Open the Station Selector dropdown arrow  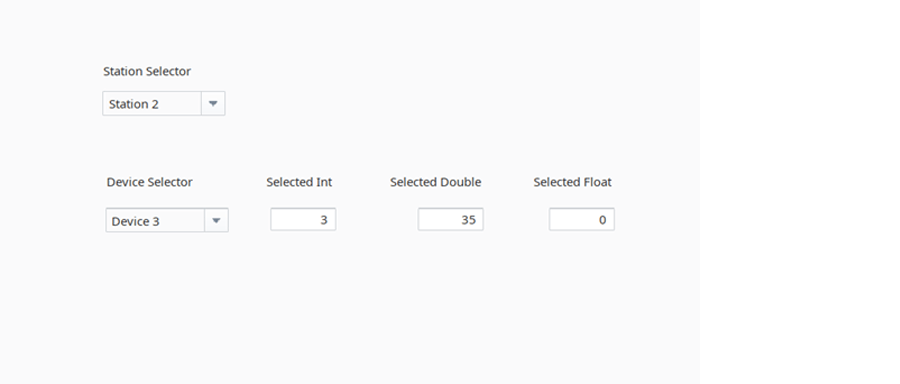tap(213, 104)
